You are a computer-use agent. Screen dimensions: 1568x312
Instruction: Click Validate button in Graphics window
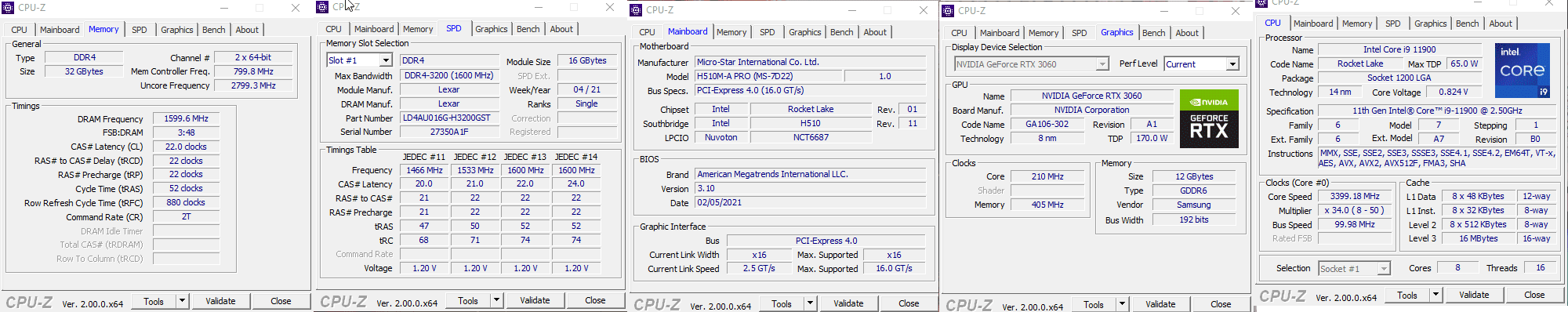[1160, 304]
